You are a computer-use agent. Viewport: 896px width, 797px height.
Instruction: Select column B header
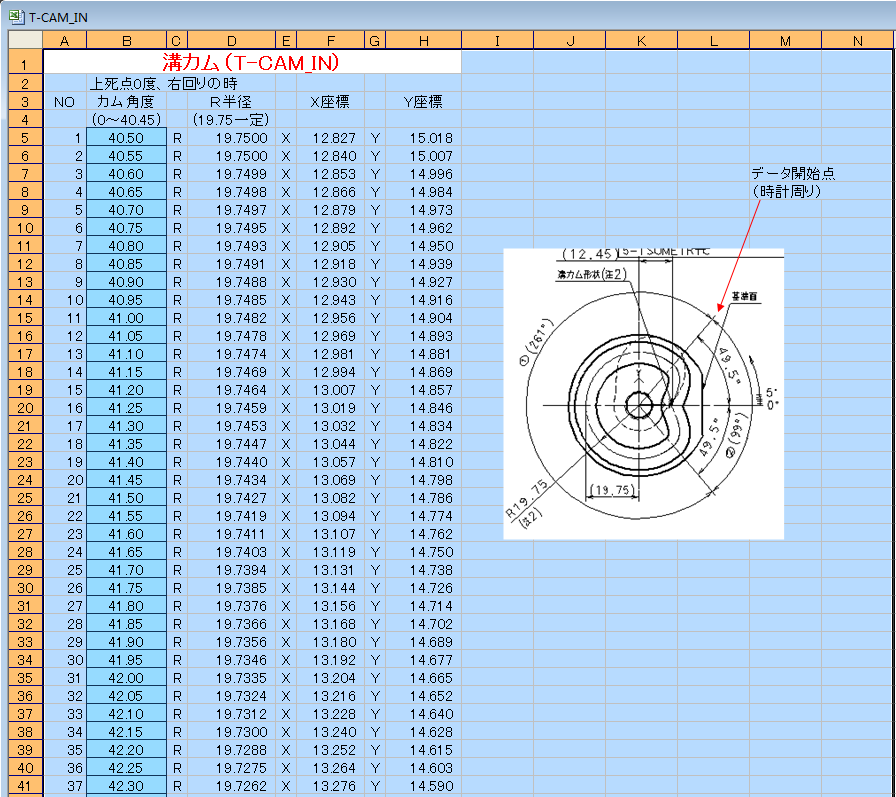[x=126, y=40]
